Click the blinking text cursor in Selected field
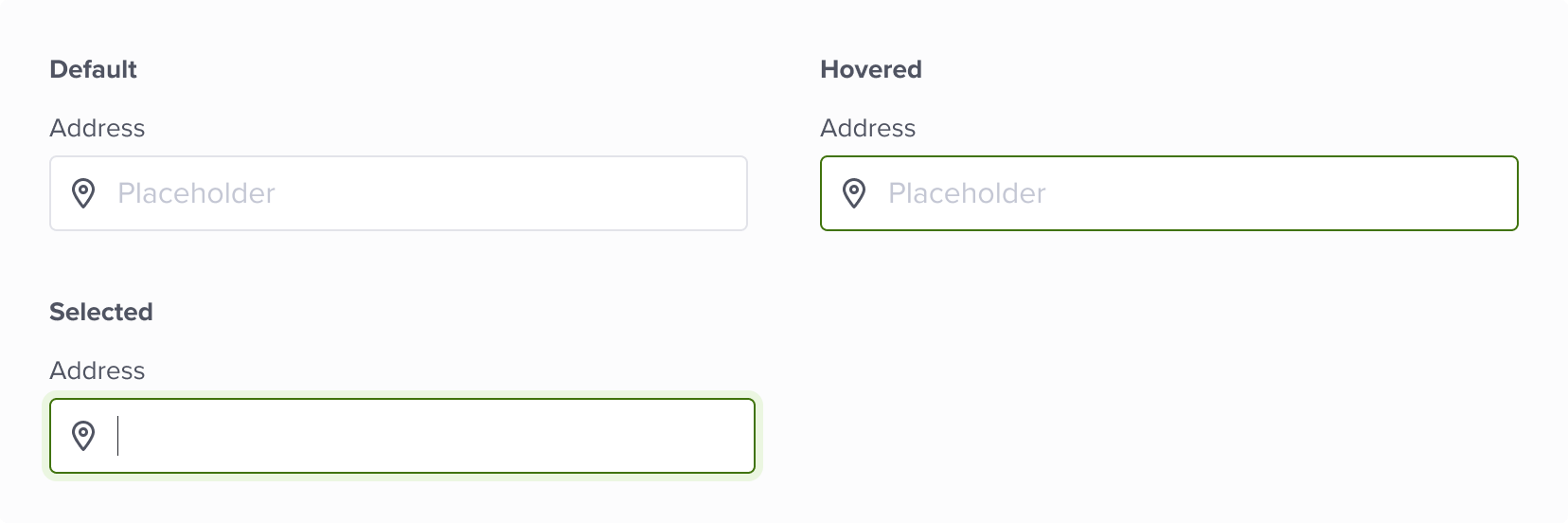1568x523 pixels. (118, 436)
